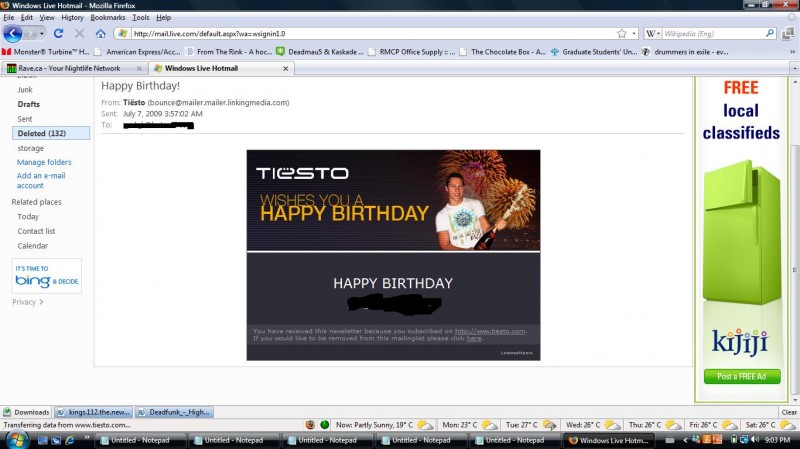
Task: Open the kings.112.the.new download item
Action: 93,412
